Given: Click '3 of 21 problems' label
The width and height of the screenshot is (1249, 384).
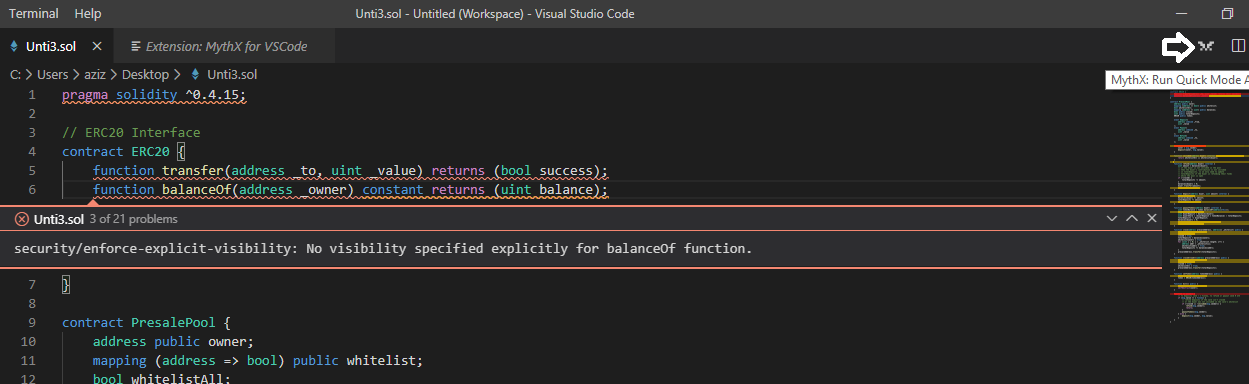Looking at the screenshot, I should pos(133,218).
